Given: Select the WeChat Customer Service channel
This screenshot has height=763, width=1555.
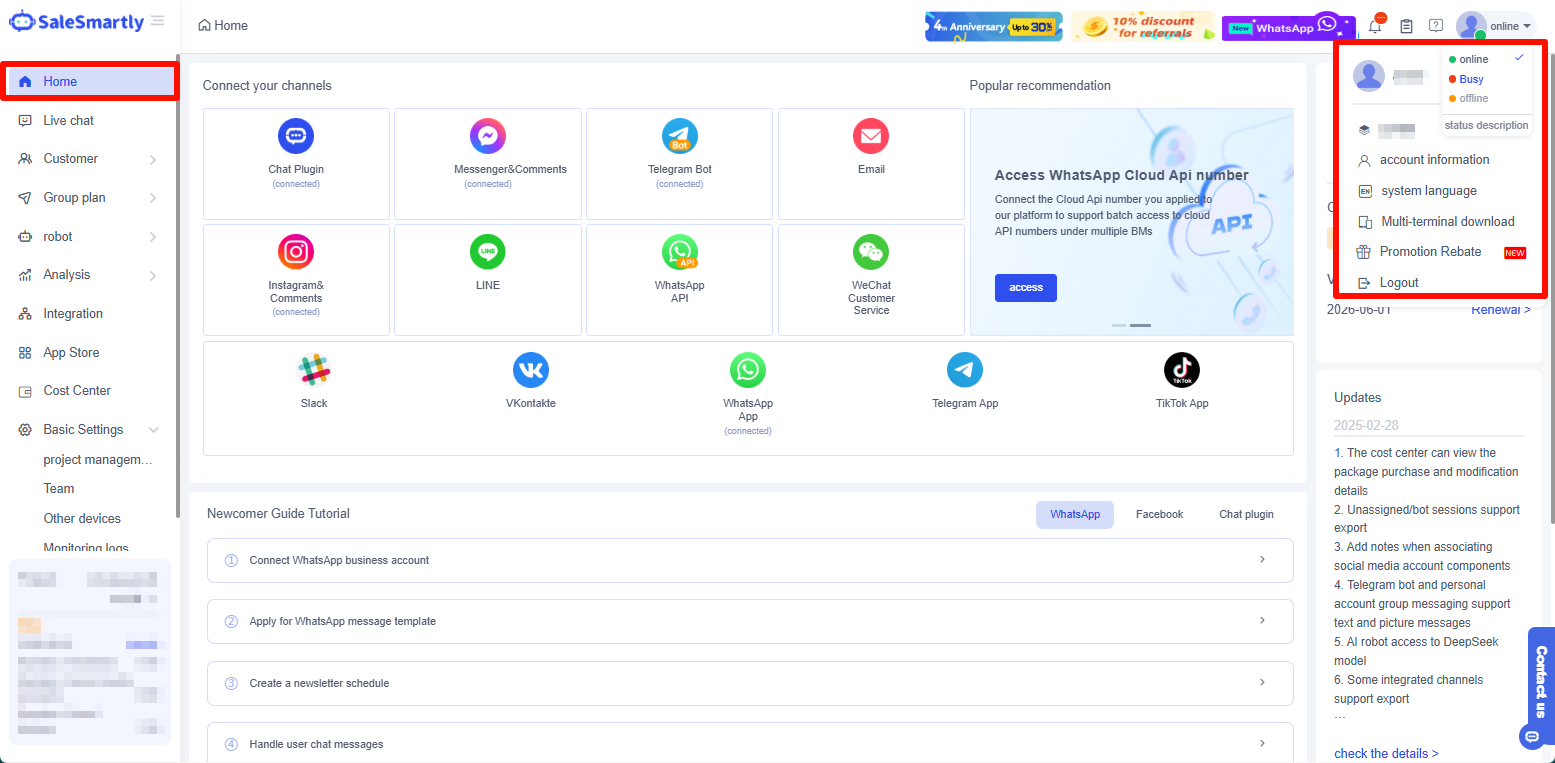Looking at the screenshot, I should [x=871, y=280].
